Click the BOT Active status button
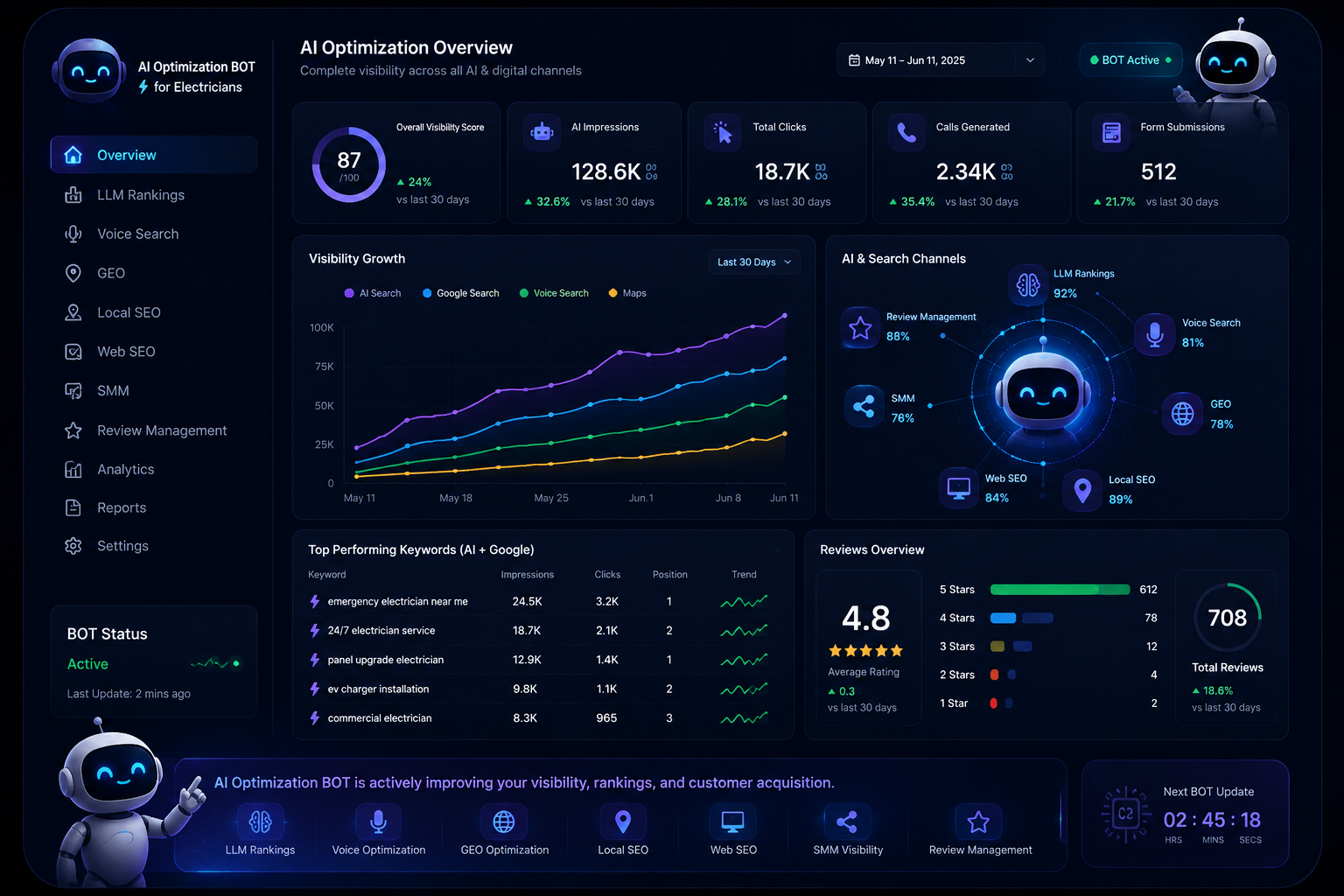Viewport: 1344px width, 896px height. (1130, 60)
